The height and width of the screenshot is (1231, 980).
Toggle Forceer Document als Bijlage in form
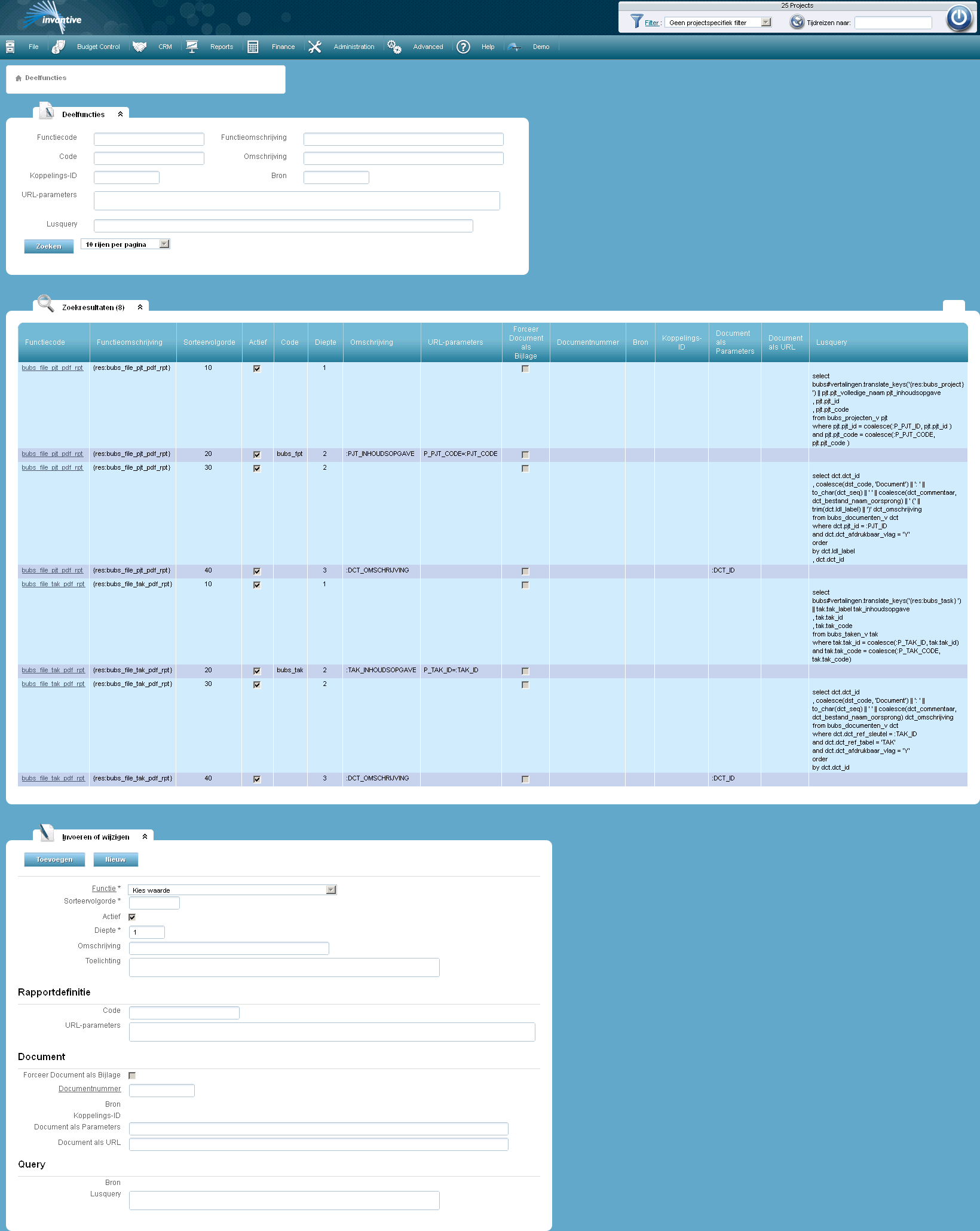pyautogui.click(x=132, y=1076)
